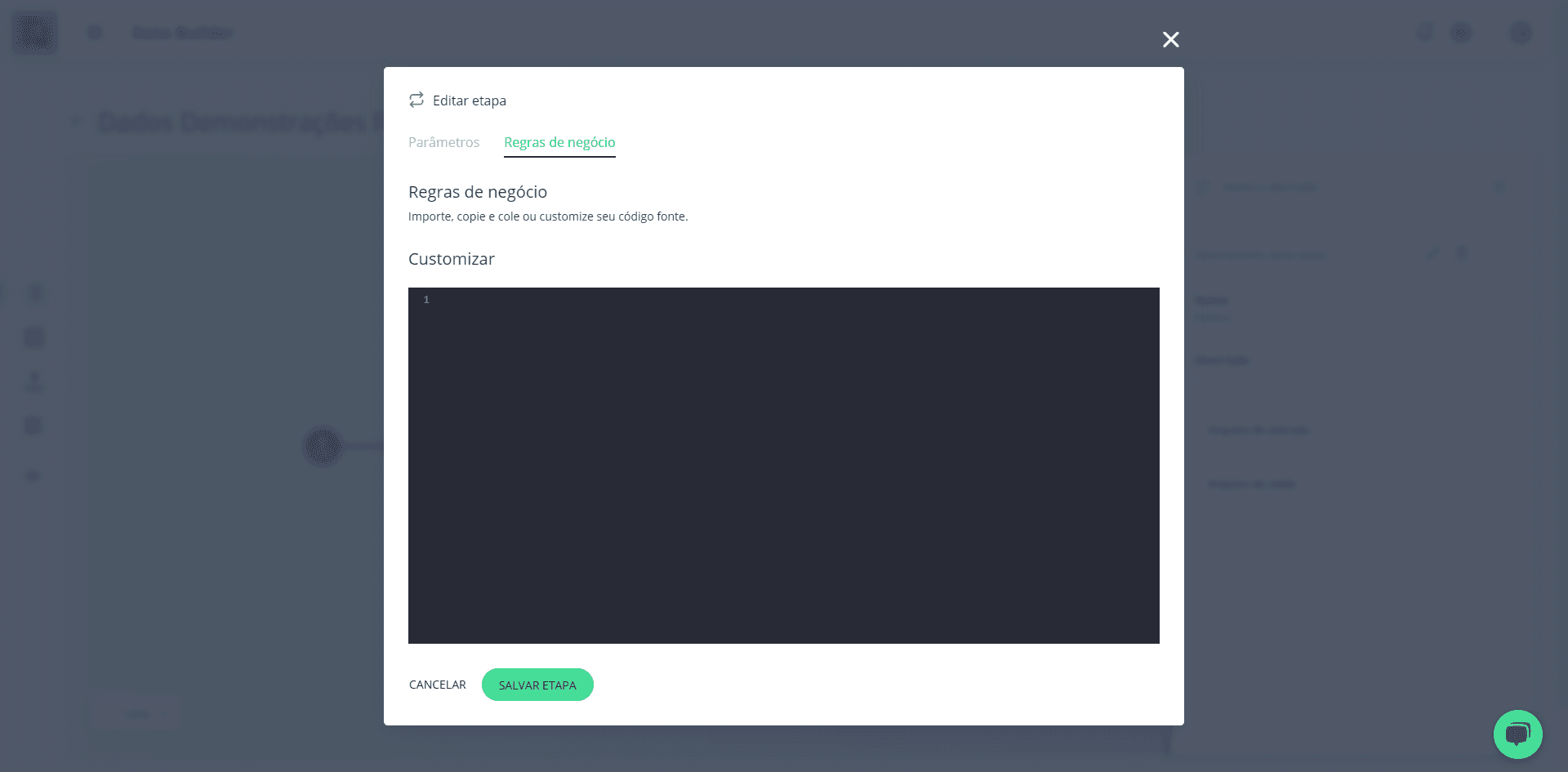Click line number 1 in the editor gutter

click(426, 300)
